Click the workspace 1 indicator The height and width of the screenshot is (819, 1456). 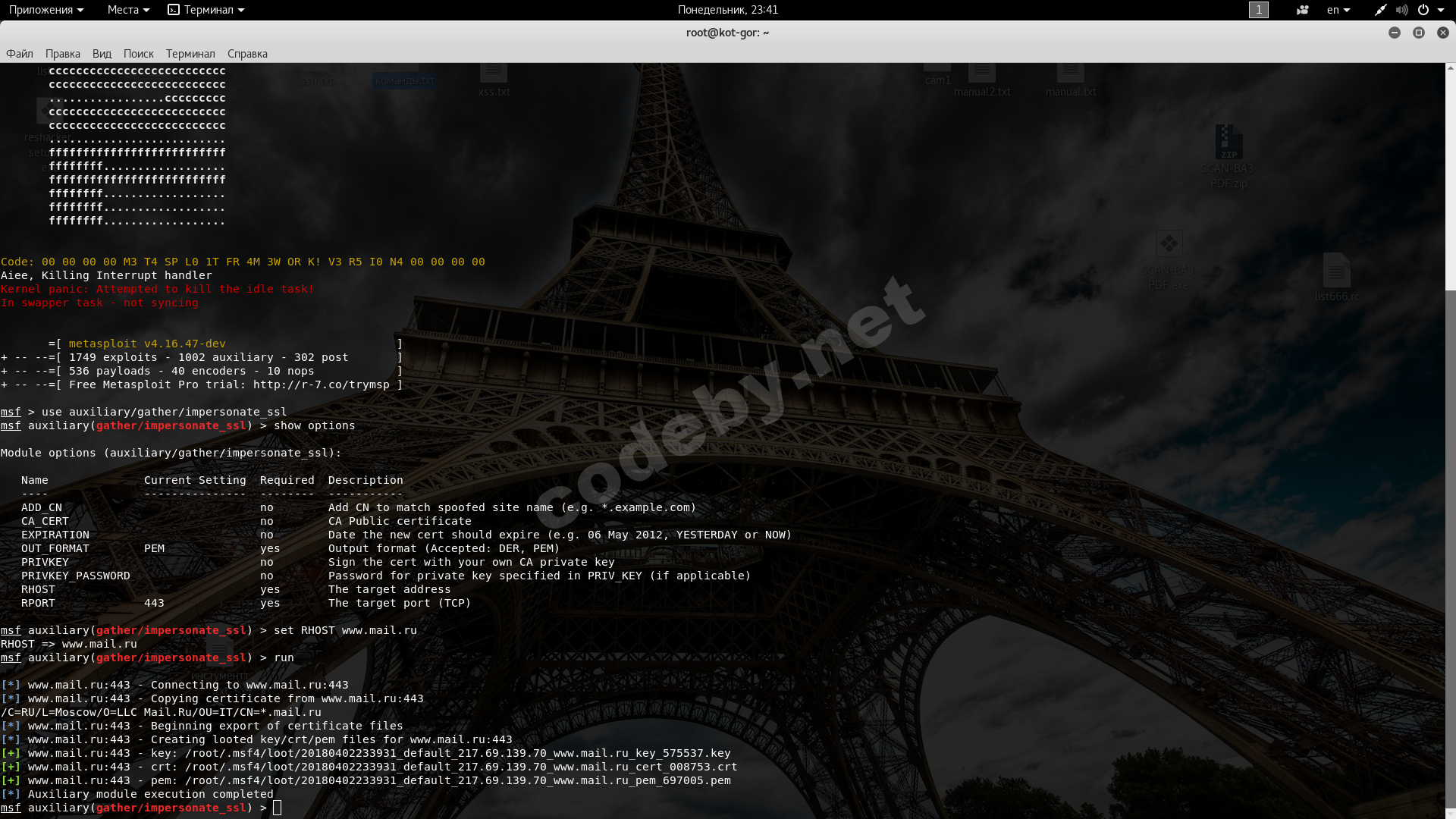[x=1258, y=10]
